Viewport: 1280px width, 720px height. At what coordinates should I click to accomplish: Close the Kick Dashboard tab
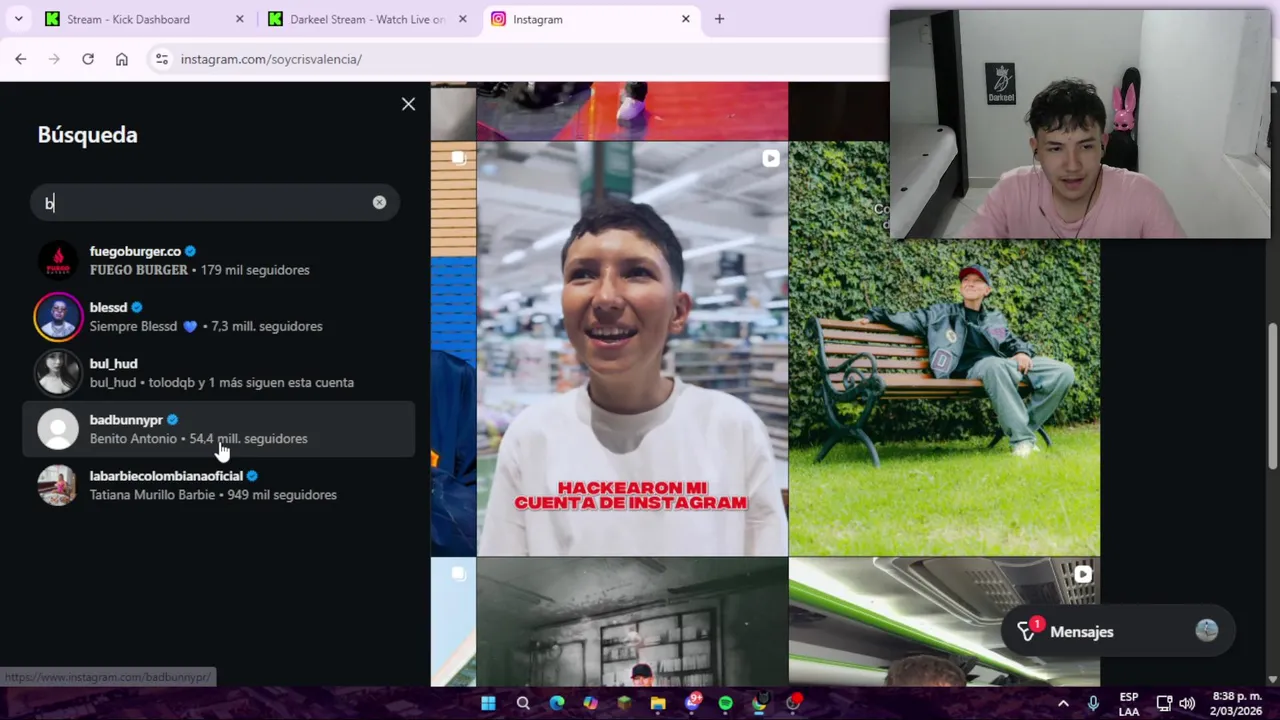click(239, 19)
